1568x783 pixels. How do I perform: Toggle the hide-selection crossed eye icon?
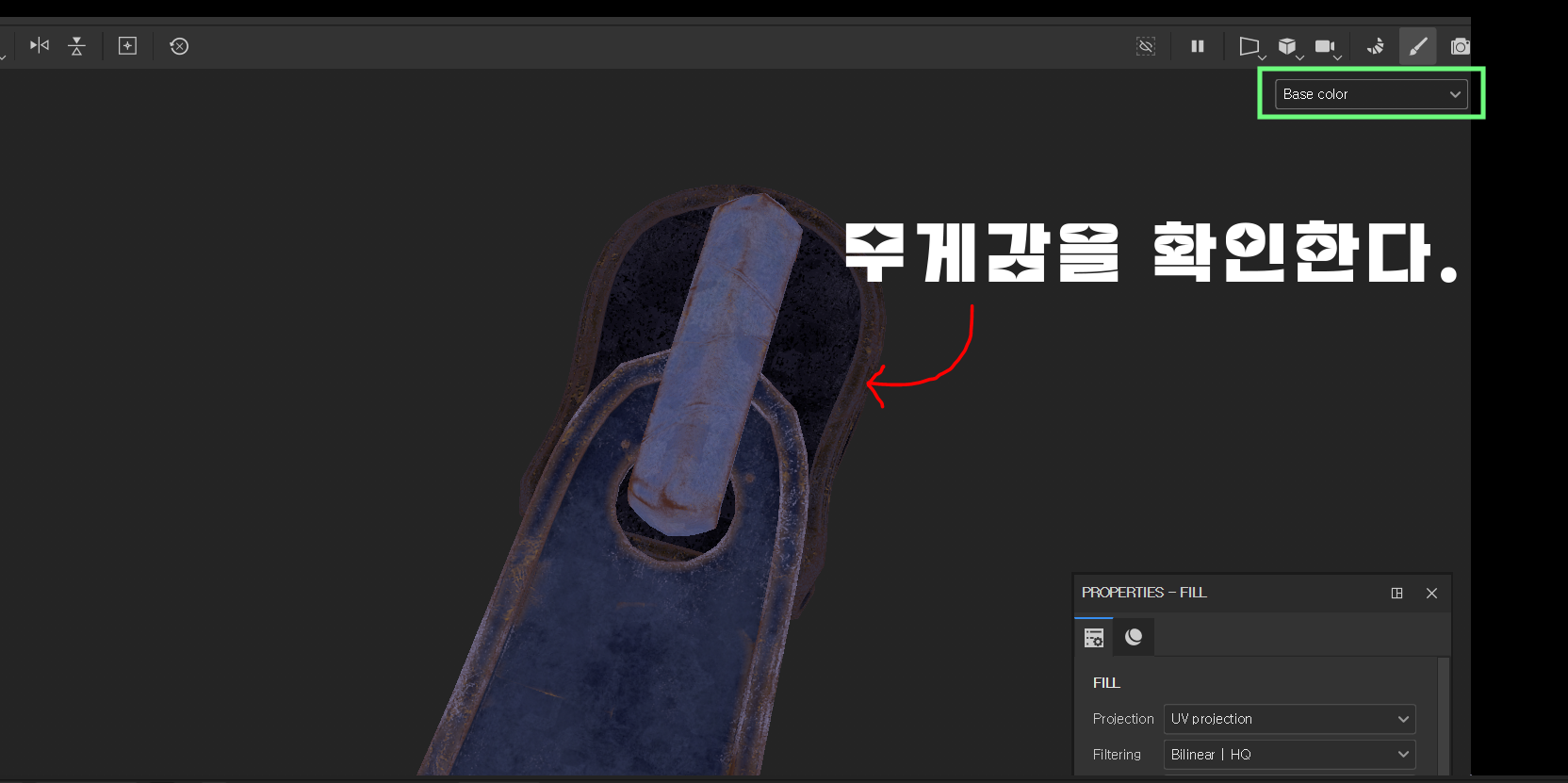pyautogui.click(x=1146, y=46)
